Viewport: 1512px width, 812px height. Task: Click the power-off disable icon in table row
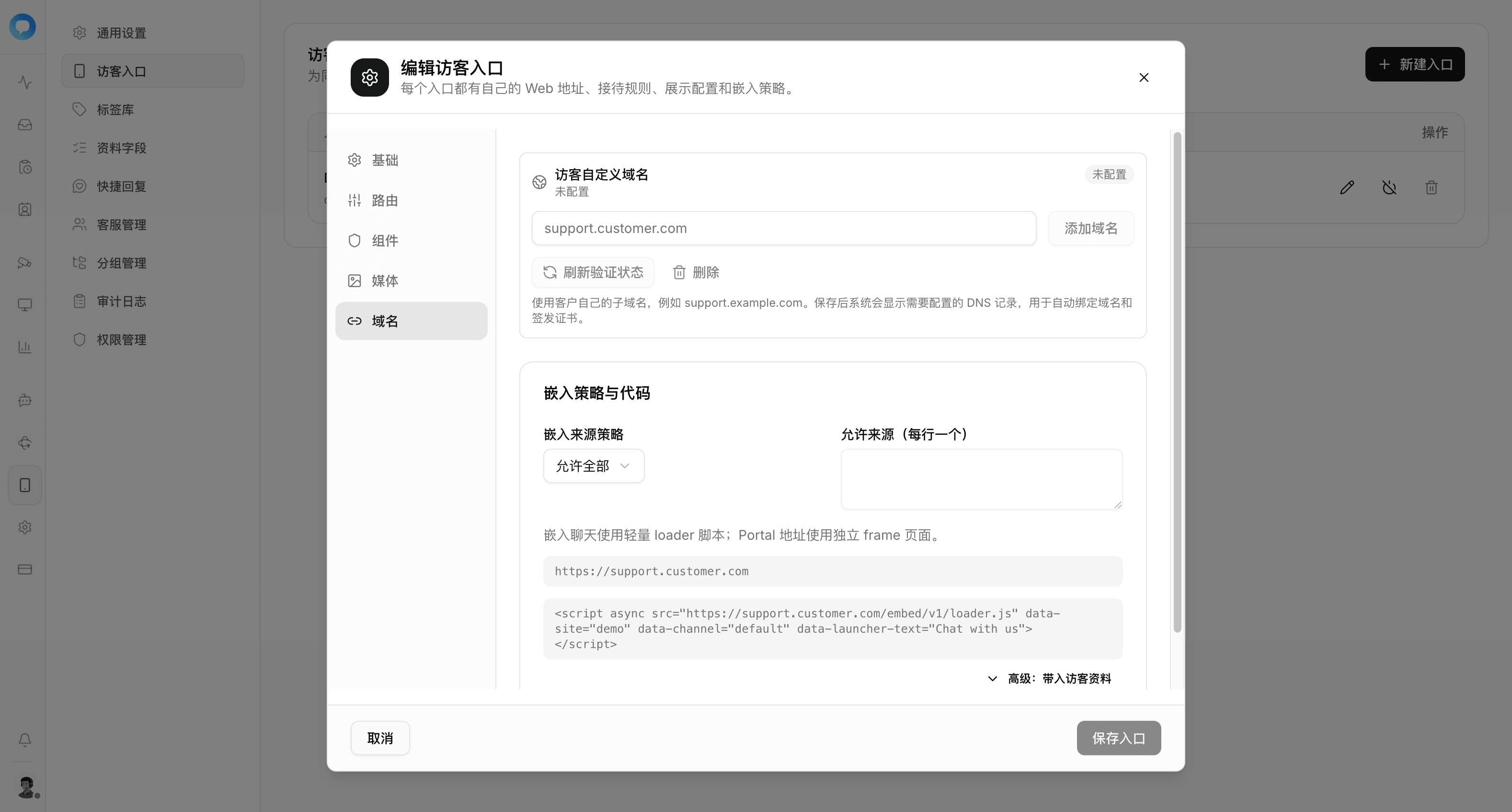[x=1389, y=187]
